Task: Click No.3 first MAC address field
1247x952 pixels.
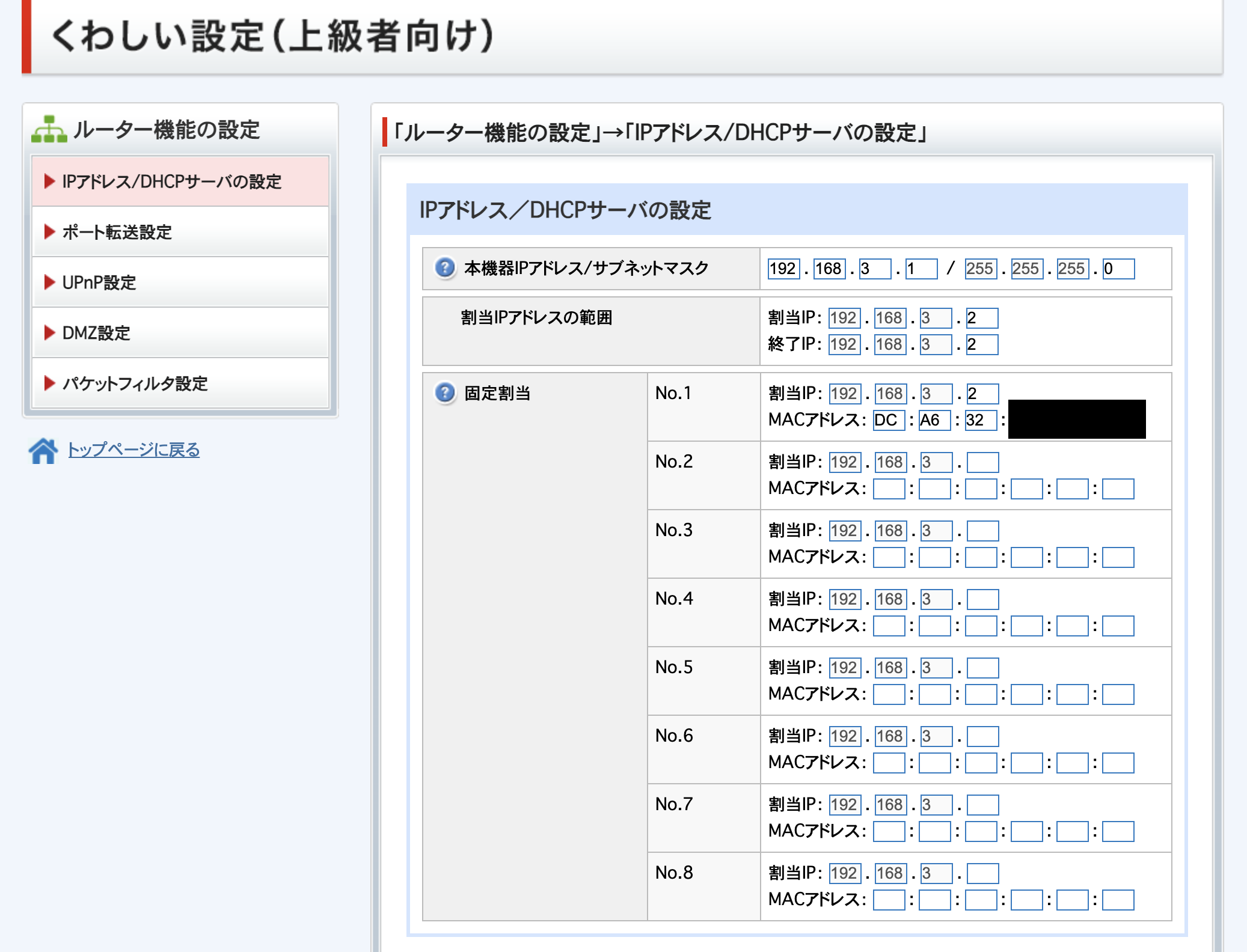Action: pos(889,557)
